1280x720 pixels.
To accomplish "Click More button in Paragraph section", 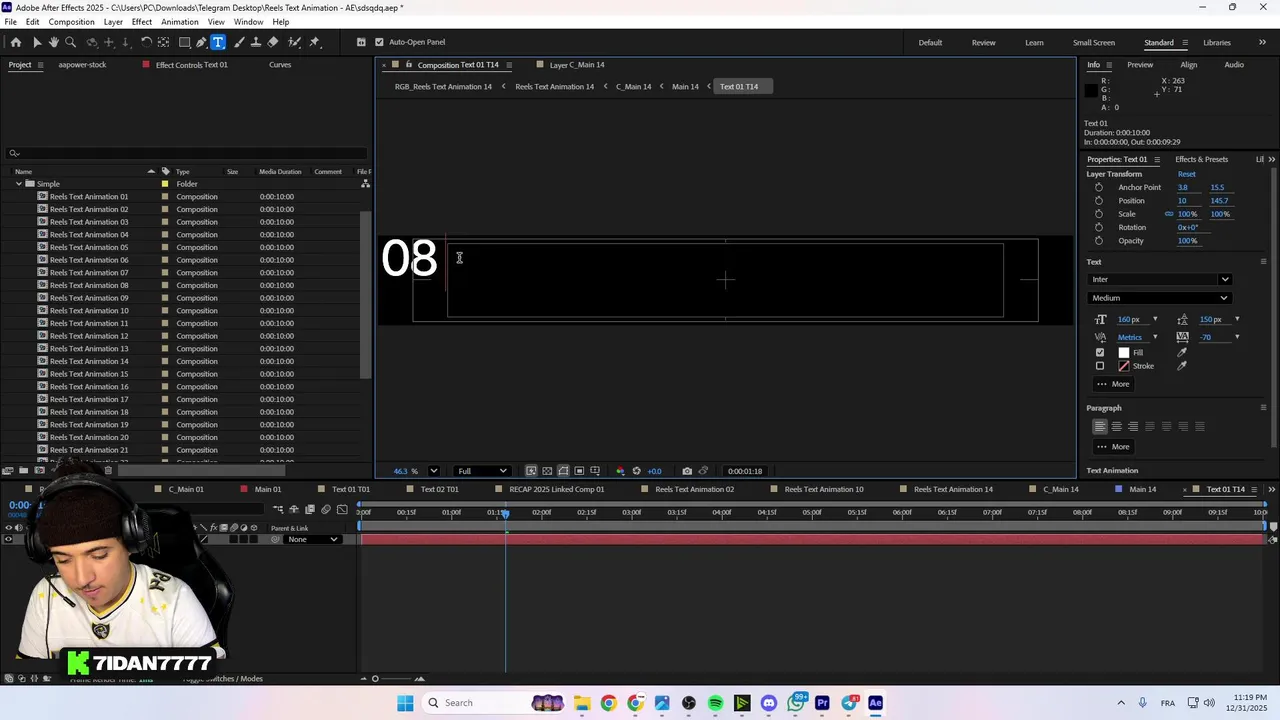I will point(1112,447).
